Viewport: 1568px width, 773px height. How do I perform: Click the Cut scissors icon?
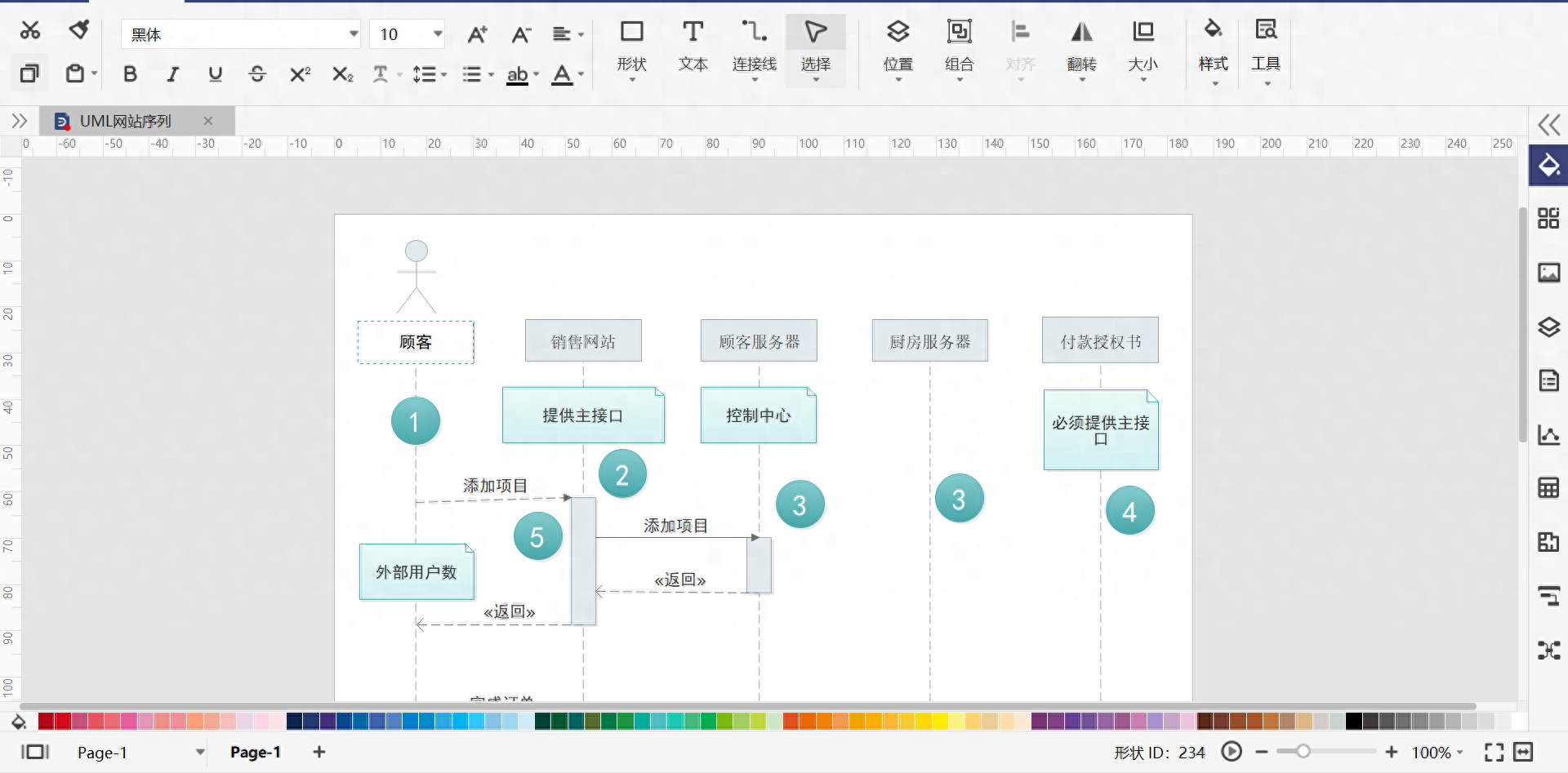point(30,31)
